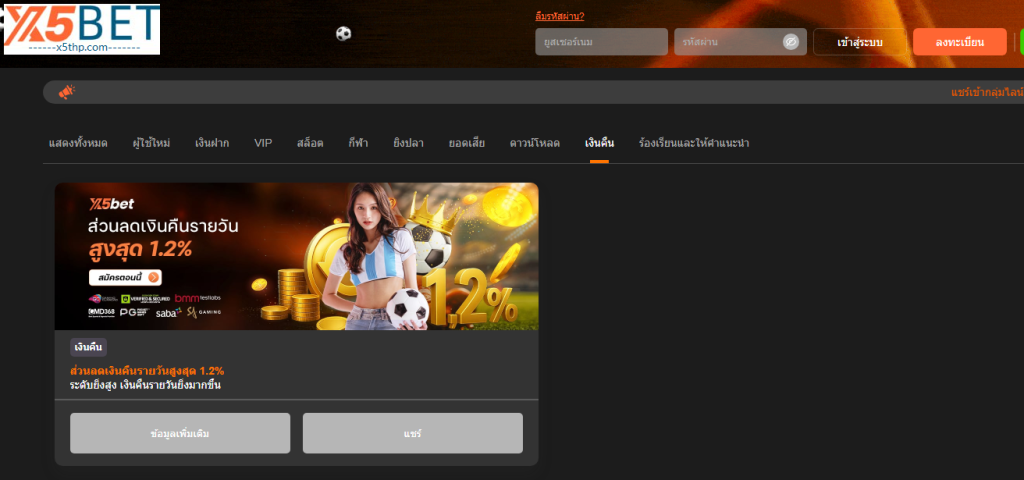Open the แสดงทั้งหมด tab
The image size is (1024, 480).
[x=78, y=143]
